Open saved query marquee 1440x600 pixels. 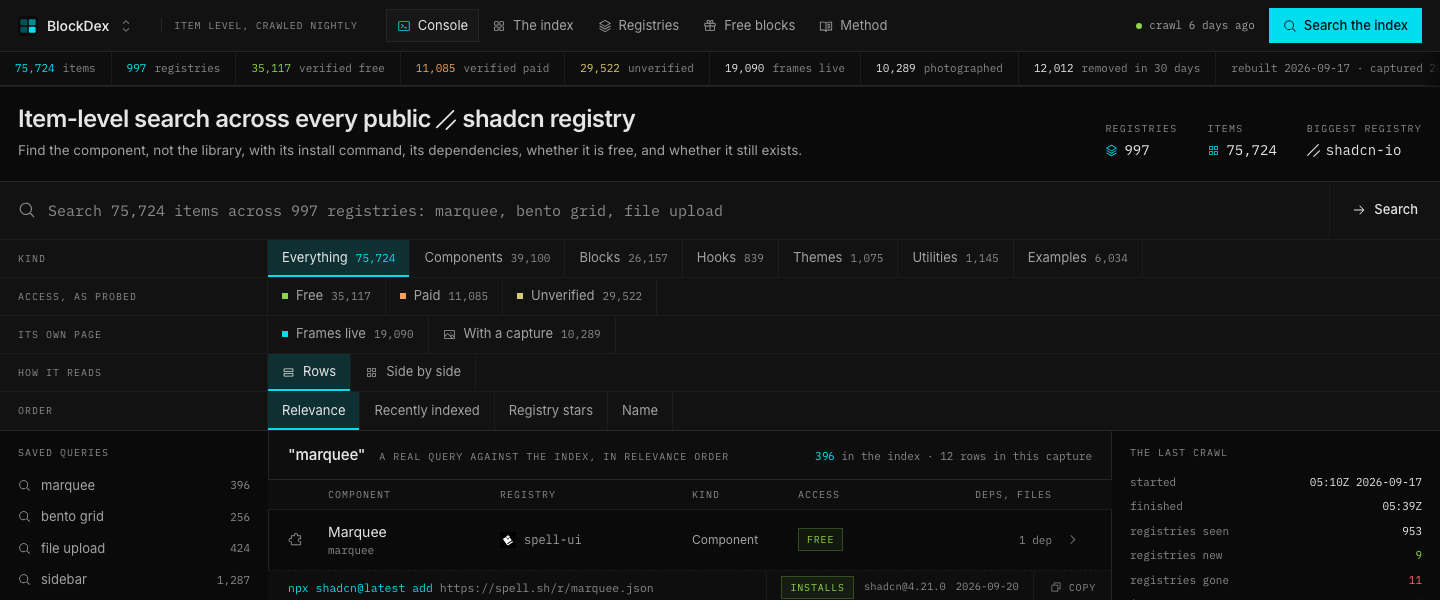point(134,485)
